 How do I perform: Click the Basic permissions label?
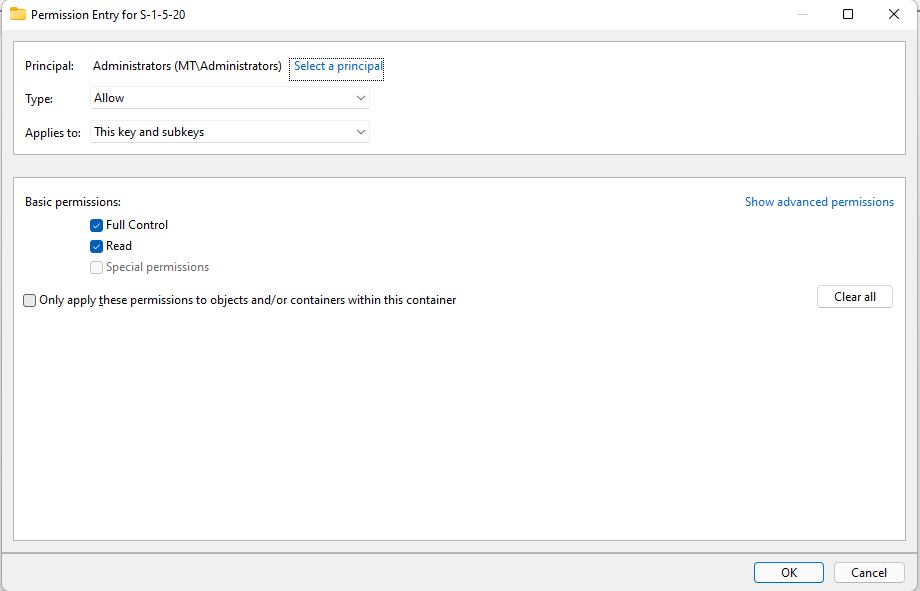73,202
